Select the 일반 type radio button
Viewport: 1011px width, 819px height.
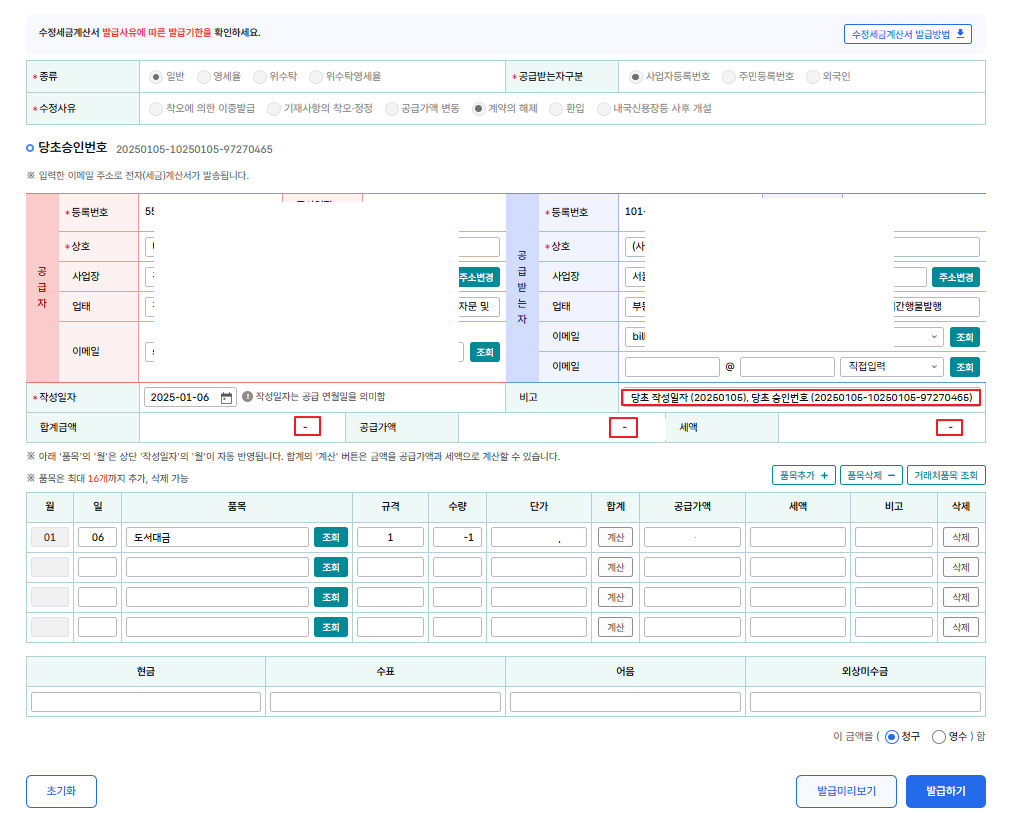coord(155,77)
